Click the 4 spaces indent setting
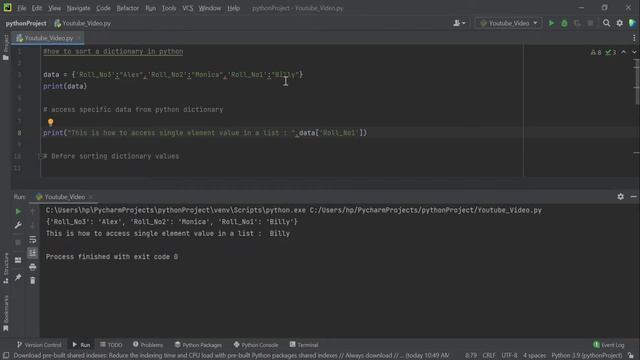Image resolution: width=640 pixels, height=360 pixels. click(x=534, y=356)
